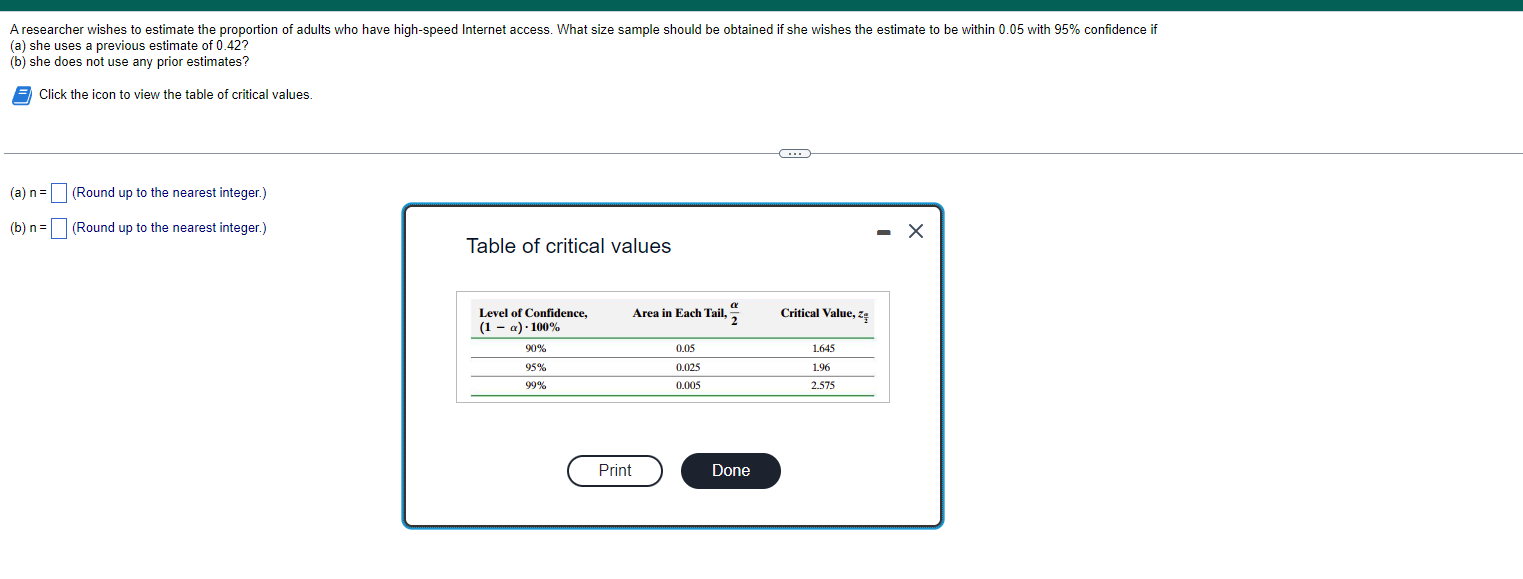Click the 'Table of critical values' heading
The image size is (1523, 579).
569,246
